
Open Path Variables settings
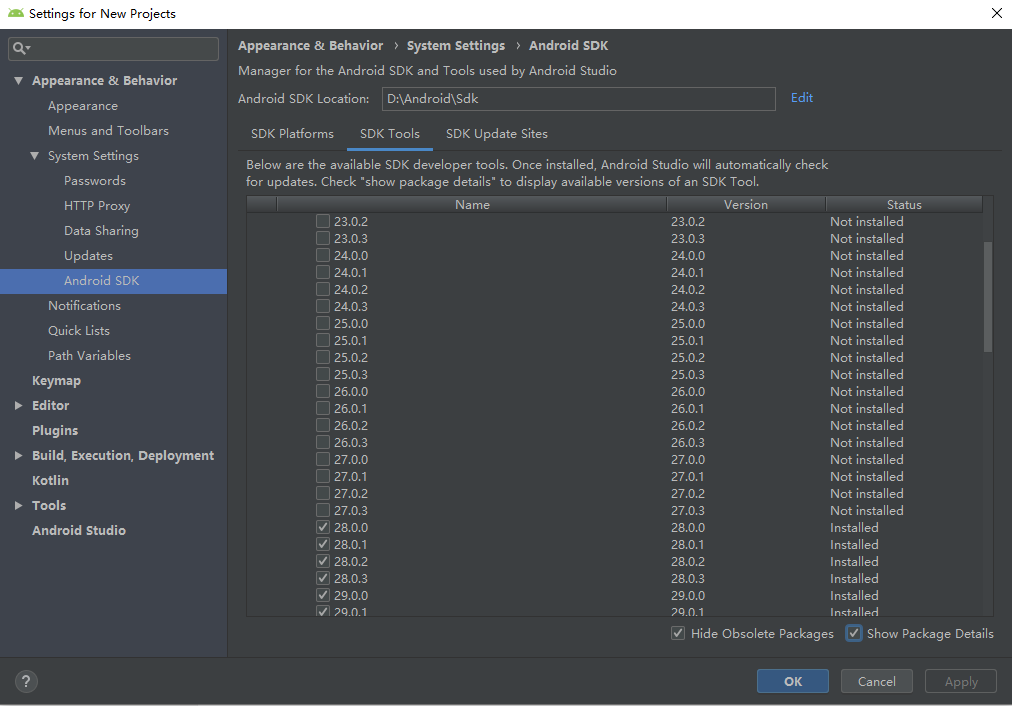tap(89, 356)
